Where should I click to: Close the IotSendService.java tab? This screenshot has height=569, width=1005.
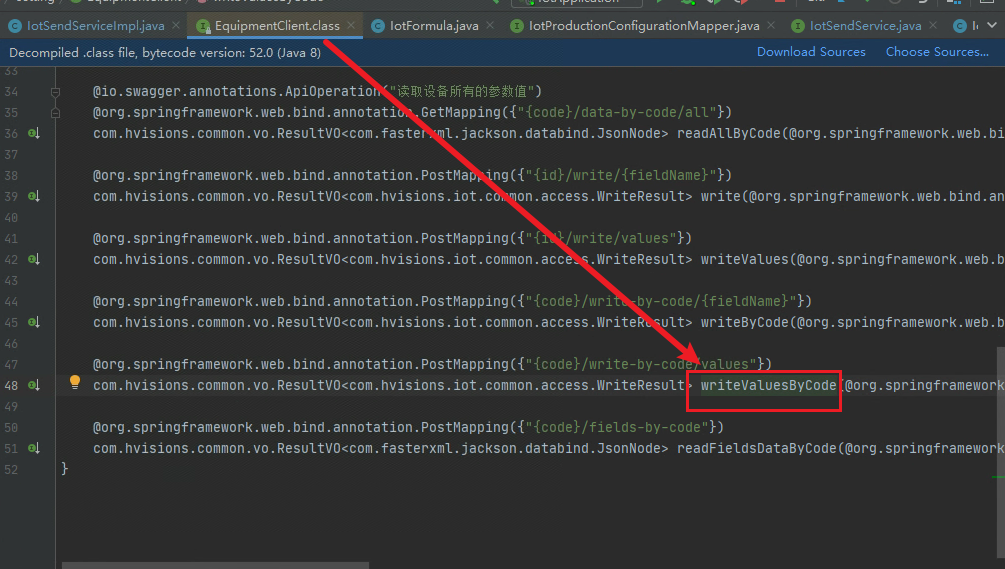click(933, 25)
